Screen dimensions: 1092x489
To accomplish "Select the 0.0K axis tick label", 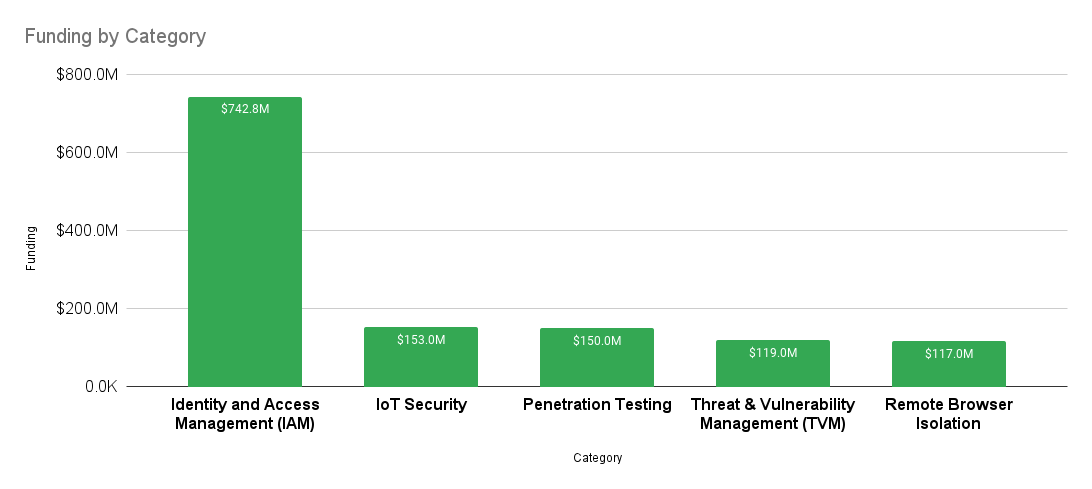I will pos(98,387).
